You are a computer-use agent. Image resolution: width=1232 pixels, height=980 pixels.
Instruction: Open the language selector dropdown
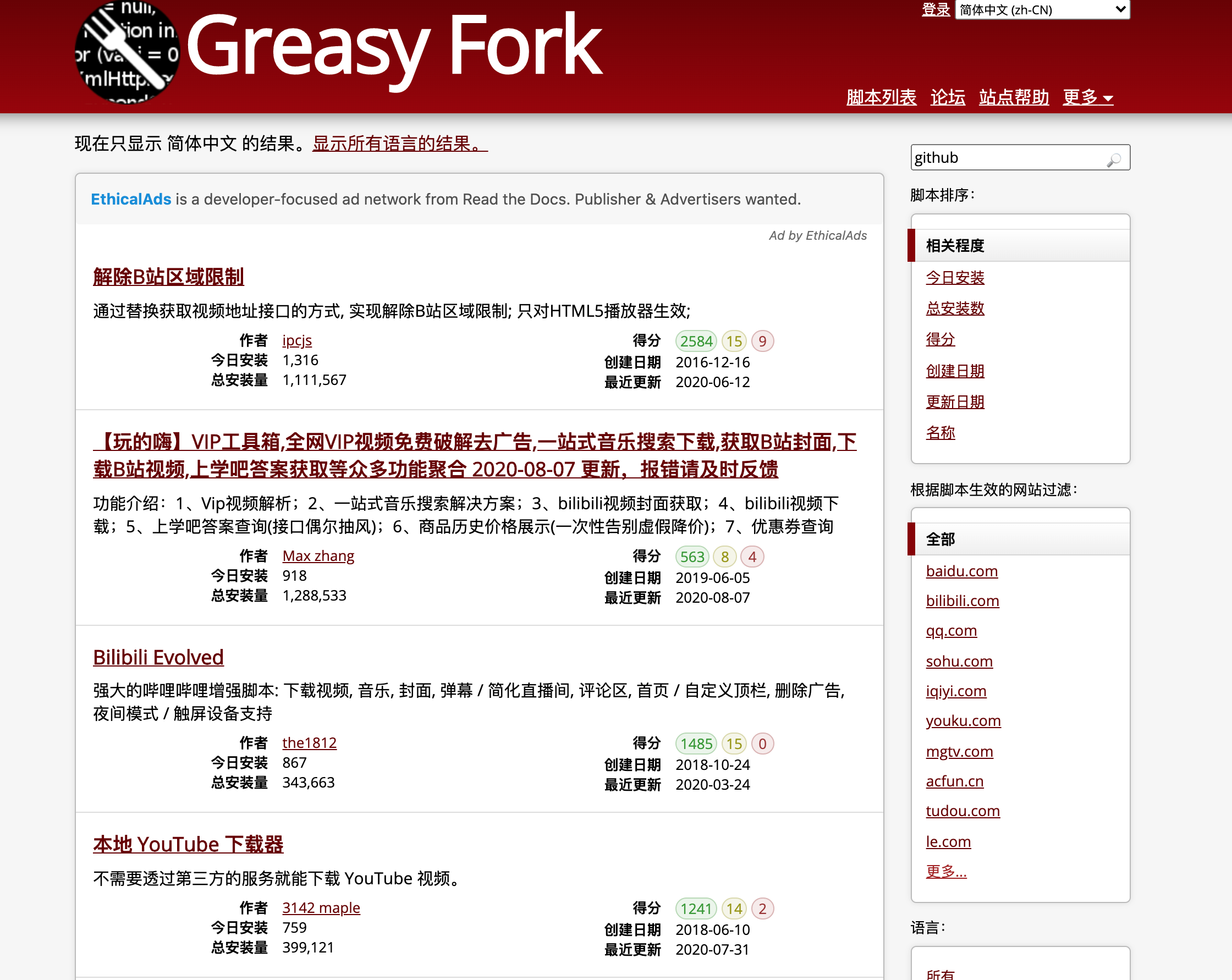[x=1042, y=10]
